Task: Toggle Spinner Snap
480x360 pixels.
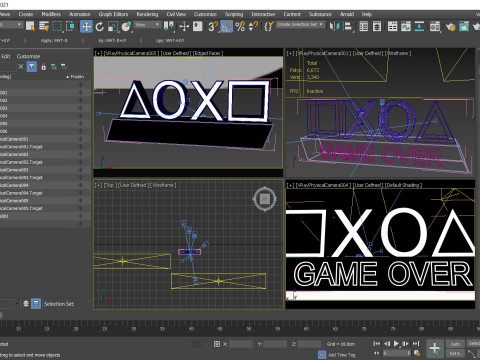Action: pyautogui.click(x=253, y=26)
